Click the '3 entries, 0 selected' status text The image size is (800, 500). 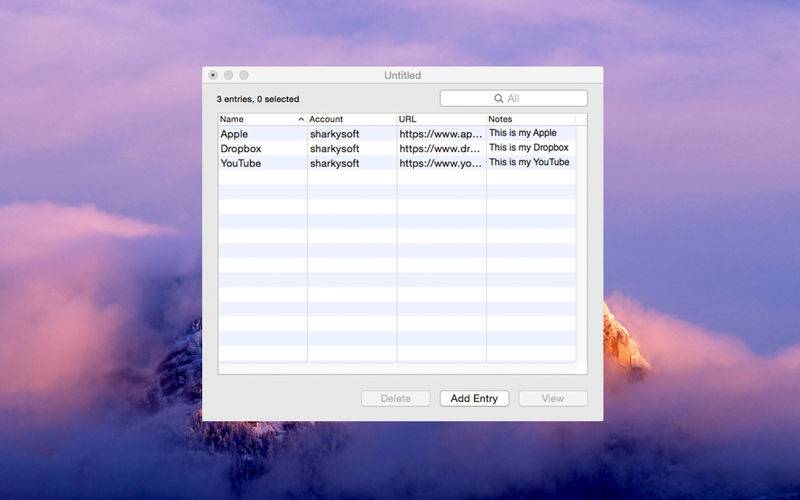pyautogui.click(x=258, y=99)
